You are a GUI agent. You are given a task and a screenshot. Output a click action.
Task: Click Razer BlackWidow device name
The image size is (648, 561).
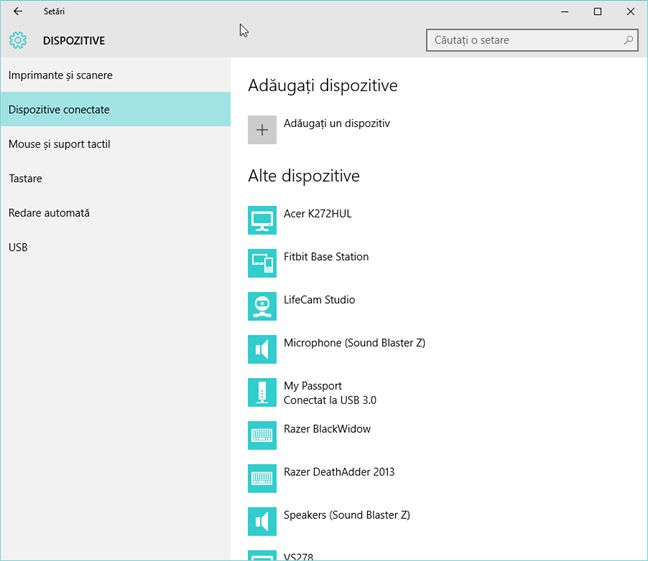point(327,429)
